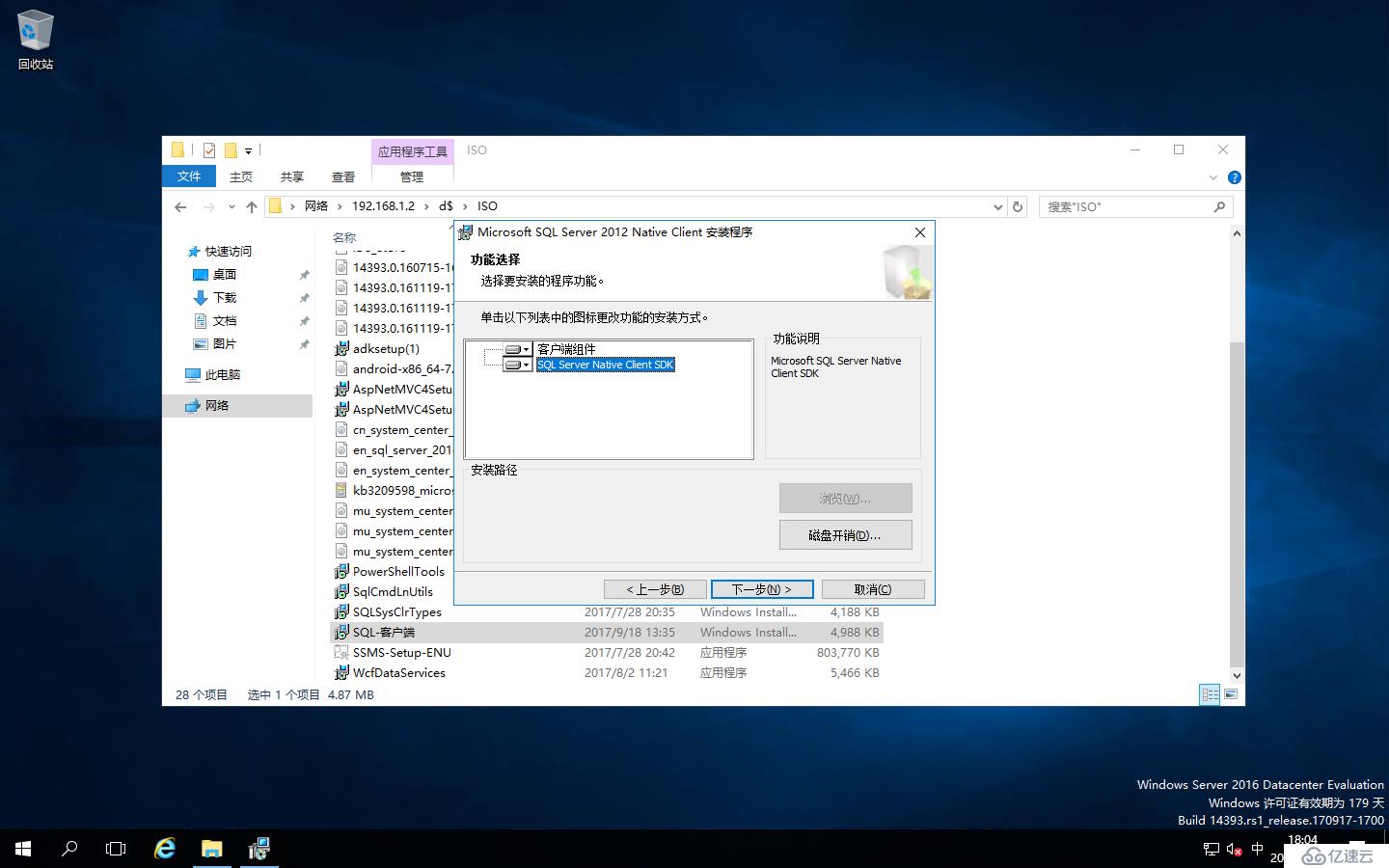This screenshot has height=868, width=1389.
Task: Go forward in Explorer navigation
Action: point(208,206)
